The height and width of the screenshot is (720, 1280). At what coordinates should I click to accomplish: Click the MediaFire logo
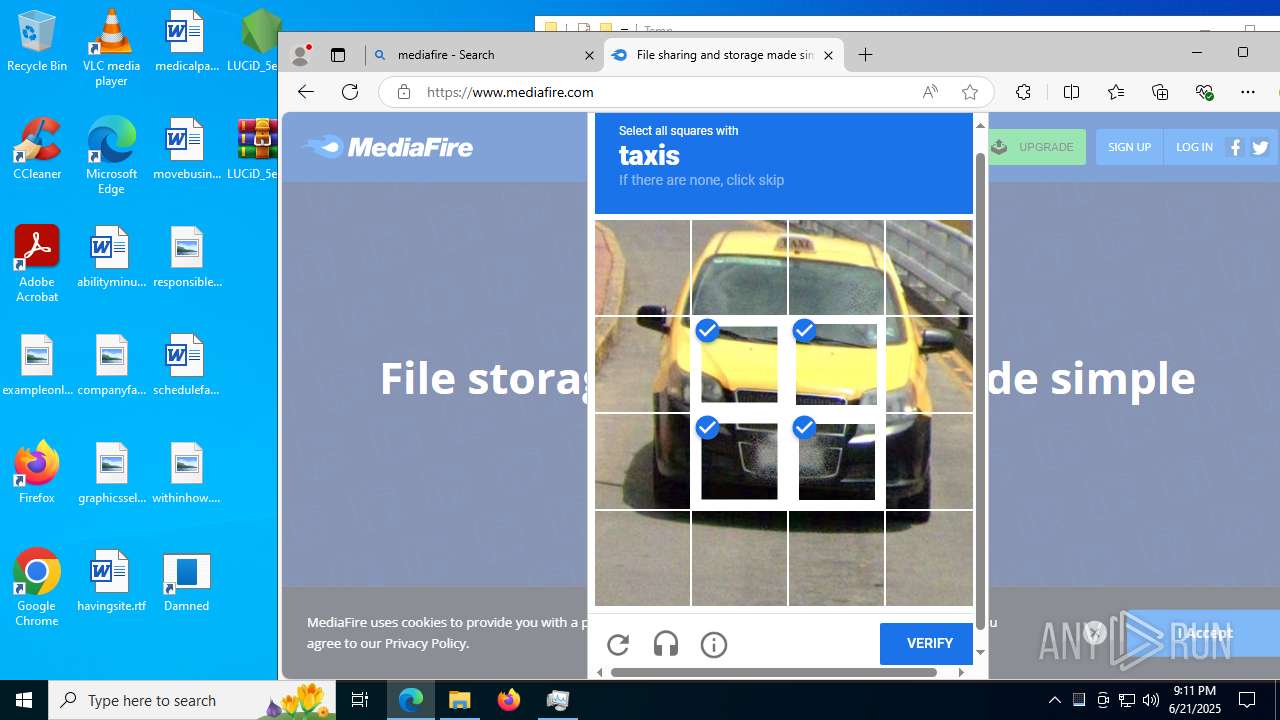(387, 147)
